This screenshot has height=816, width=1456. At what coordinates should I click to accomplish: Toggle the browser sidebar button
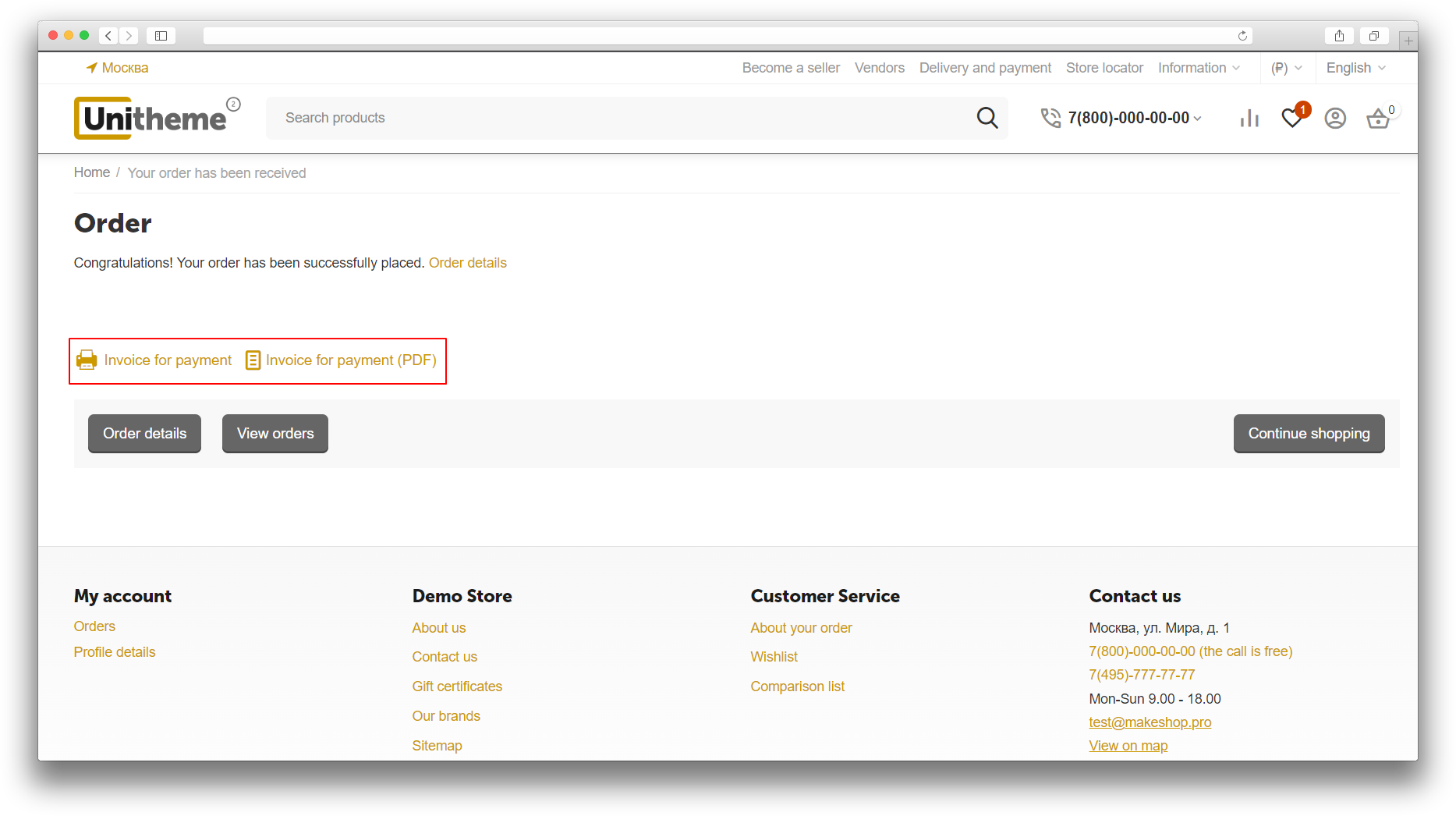[x=161, y=36]
